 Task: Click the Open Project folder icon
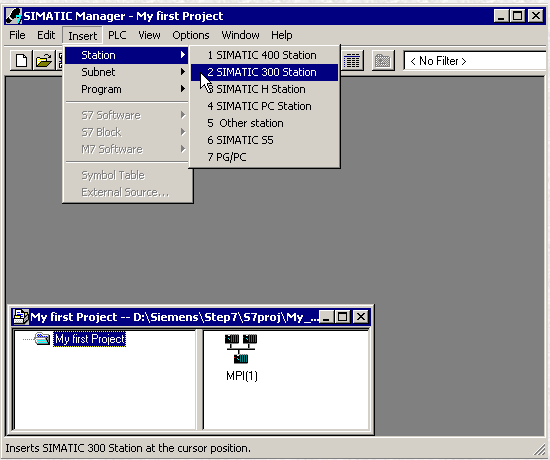pos(43,61)
